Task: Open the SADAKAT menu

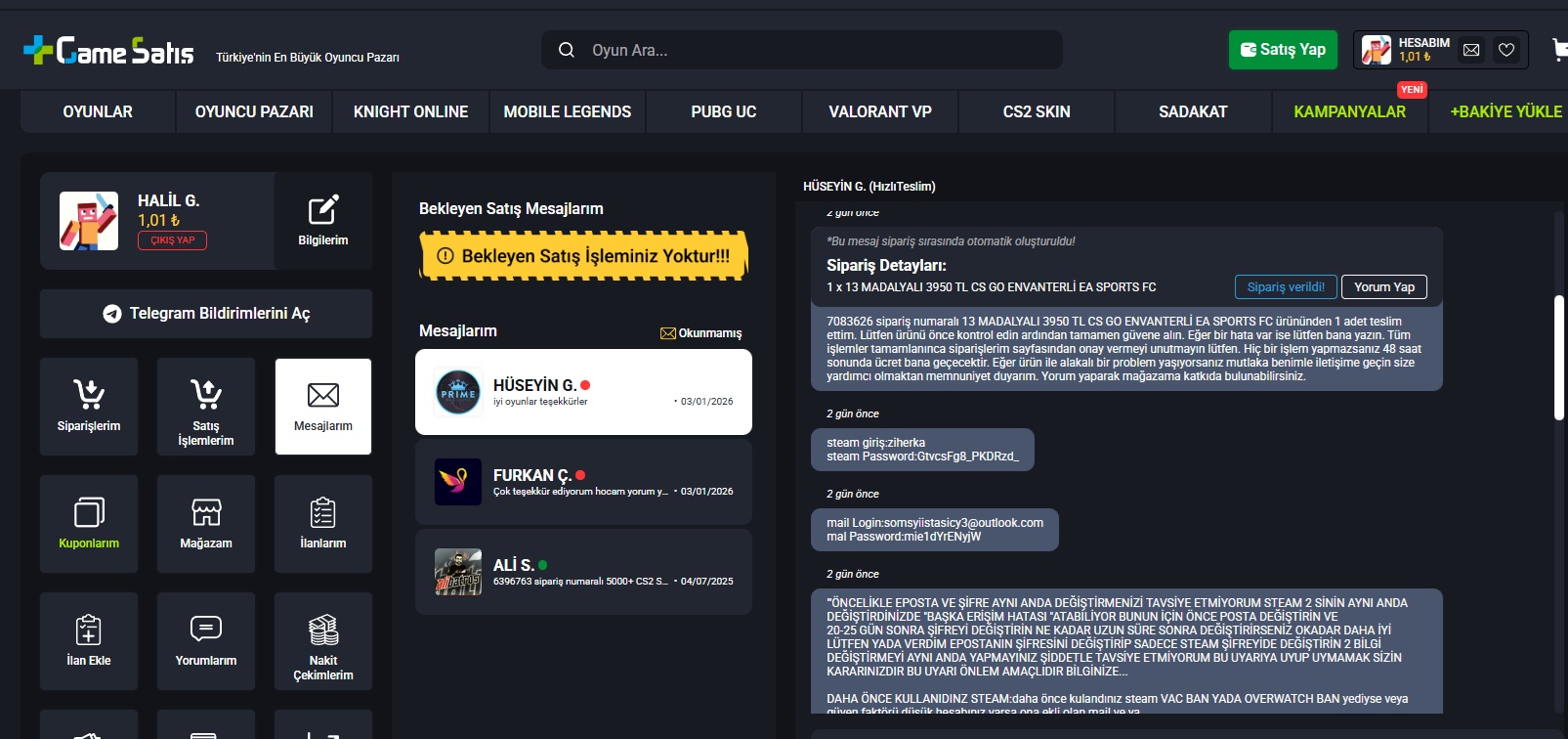Action: click(1193, 112)
